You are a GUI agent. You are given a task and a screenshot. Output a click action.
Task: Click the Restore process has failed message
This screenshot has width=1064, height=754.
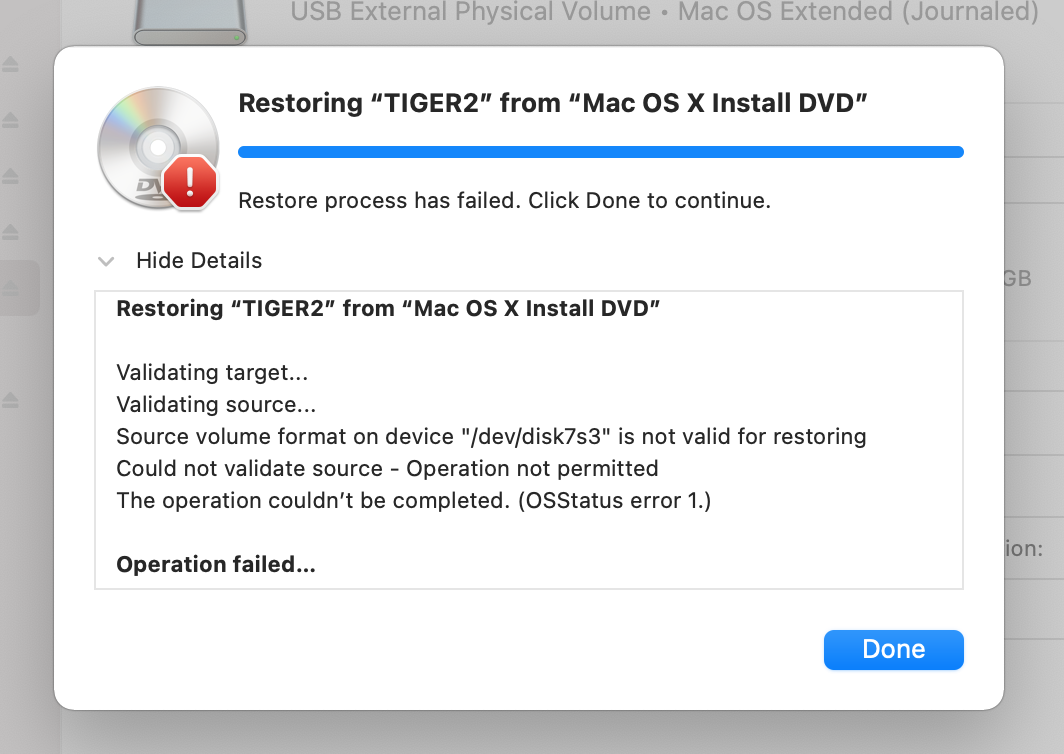504,201
